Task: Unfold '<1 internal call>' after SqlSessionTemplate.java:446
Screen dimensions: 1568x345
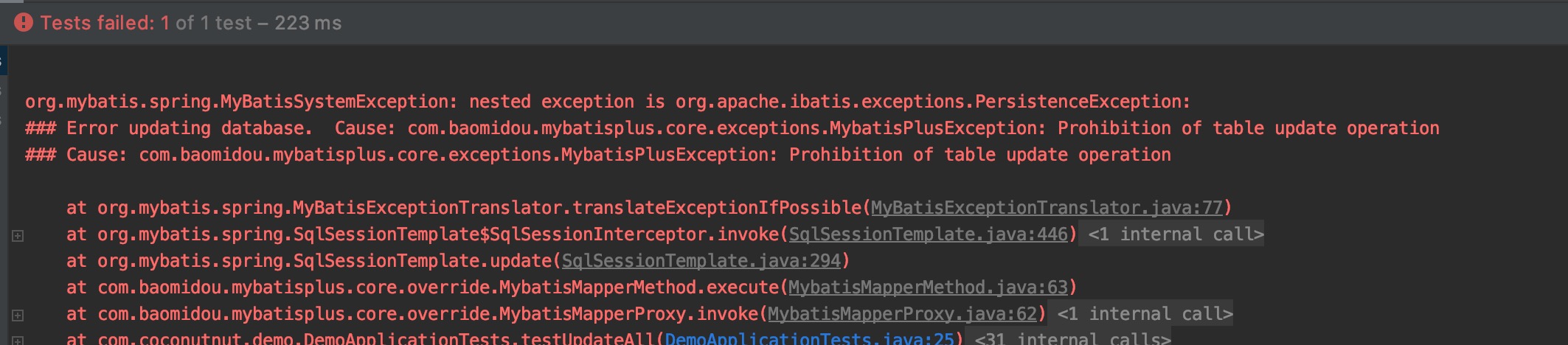Action: coord(1175,234)
